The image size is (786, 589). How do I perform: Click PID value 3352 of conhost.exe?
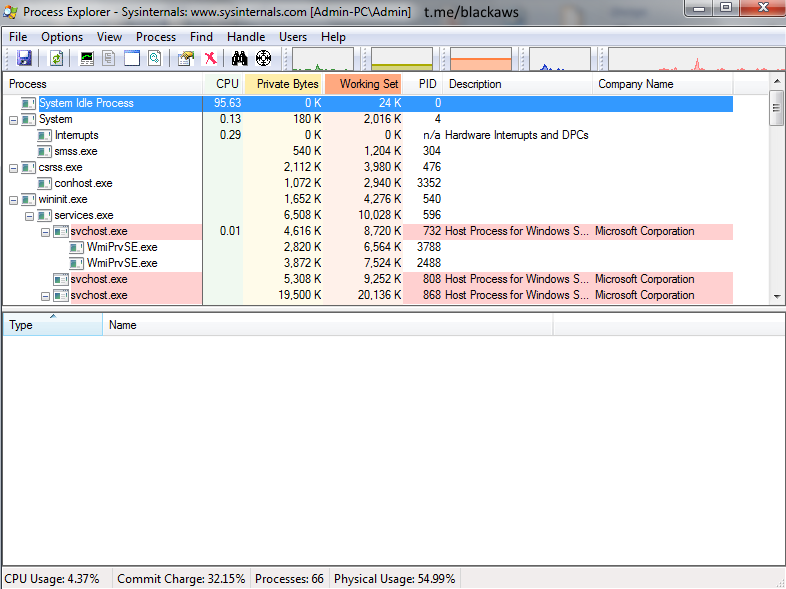[429, 183]
